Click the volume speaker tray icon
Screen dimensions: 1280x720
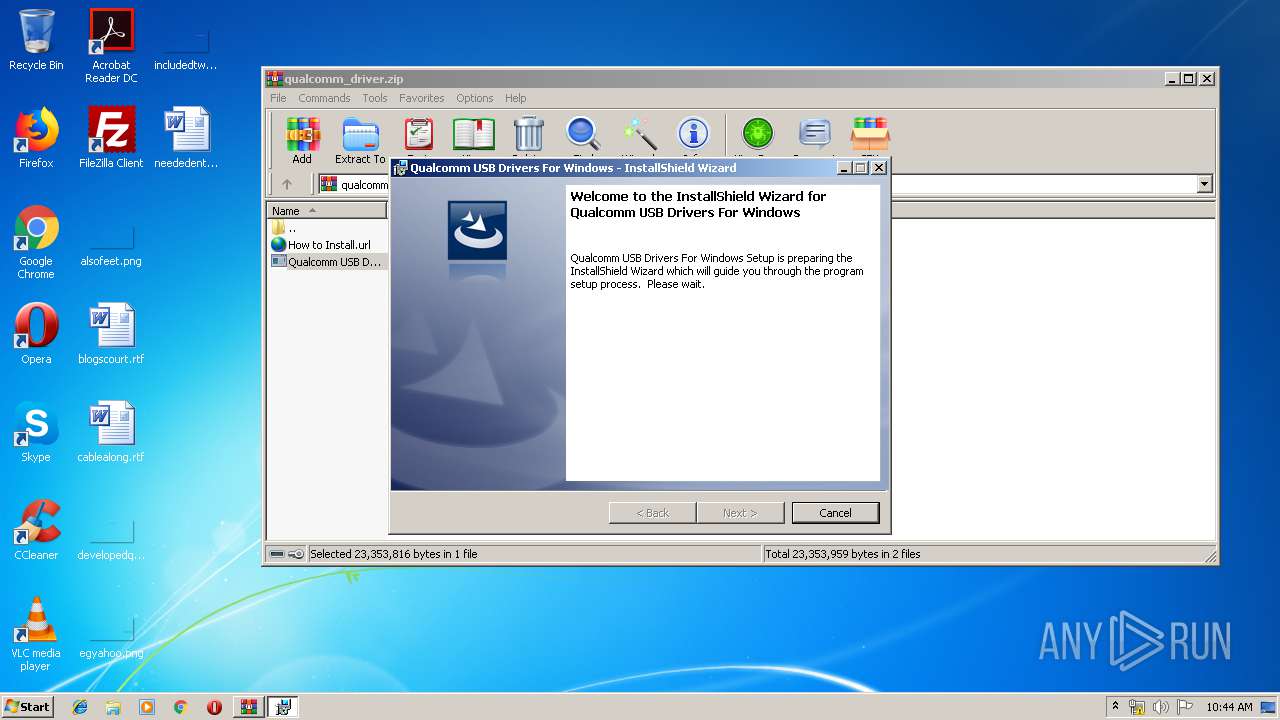coord(1160,707)
